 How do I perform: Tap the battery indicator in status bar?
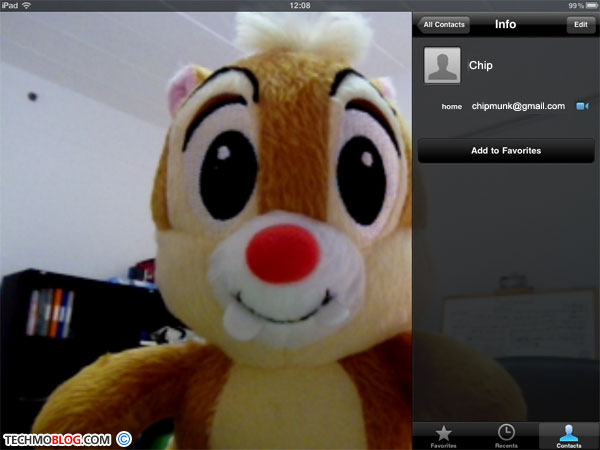pyautogui.click(x=592, y=6)
